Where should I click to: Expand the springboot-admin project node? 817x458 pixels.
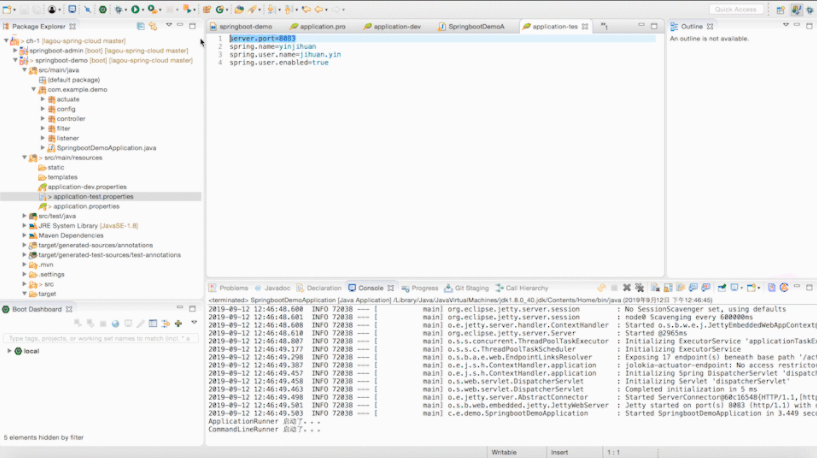15,51
